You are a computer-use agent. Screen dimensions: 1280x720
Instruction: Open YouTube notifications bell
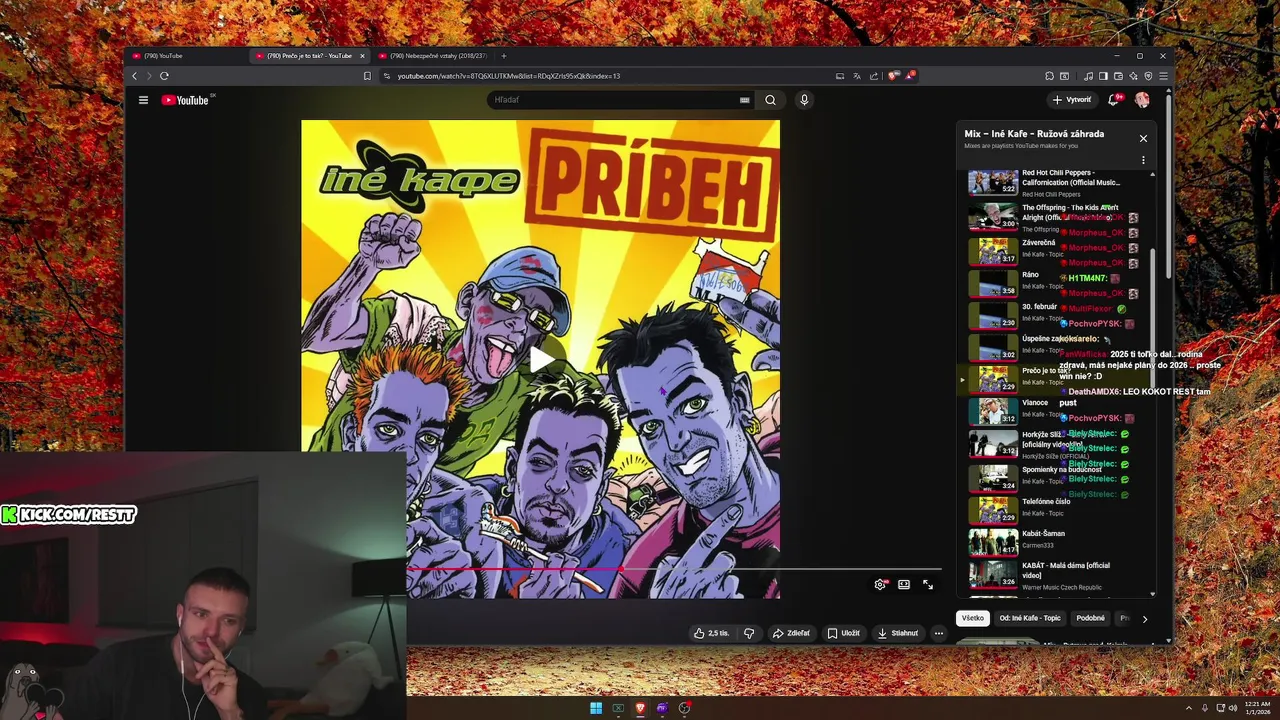pos(1113,100)
